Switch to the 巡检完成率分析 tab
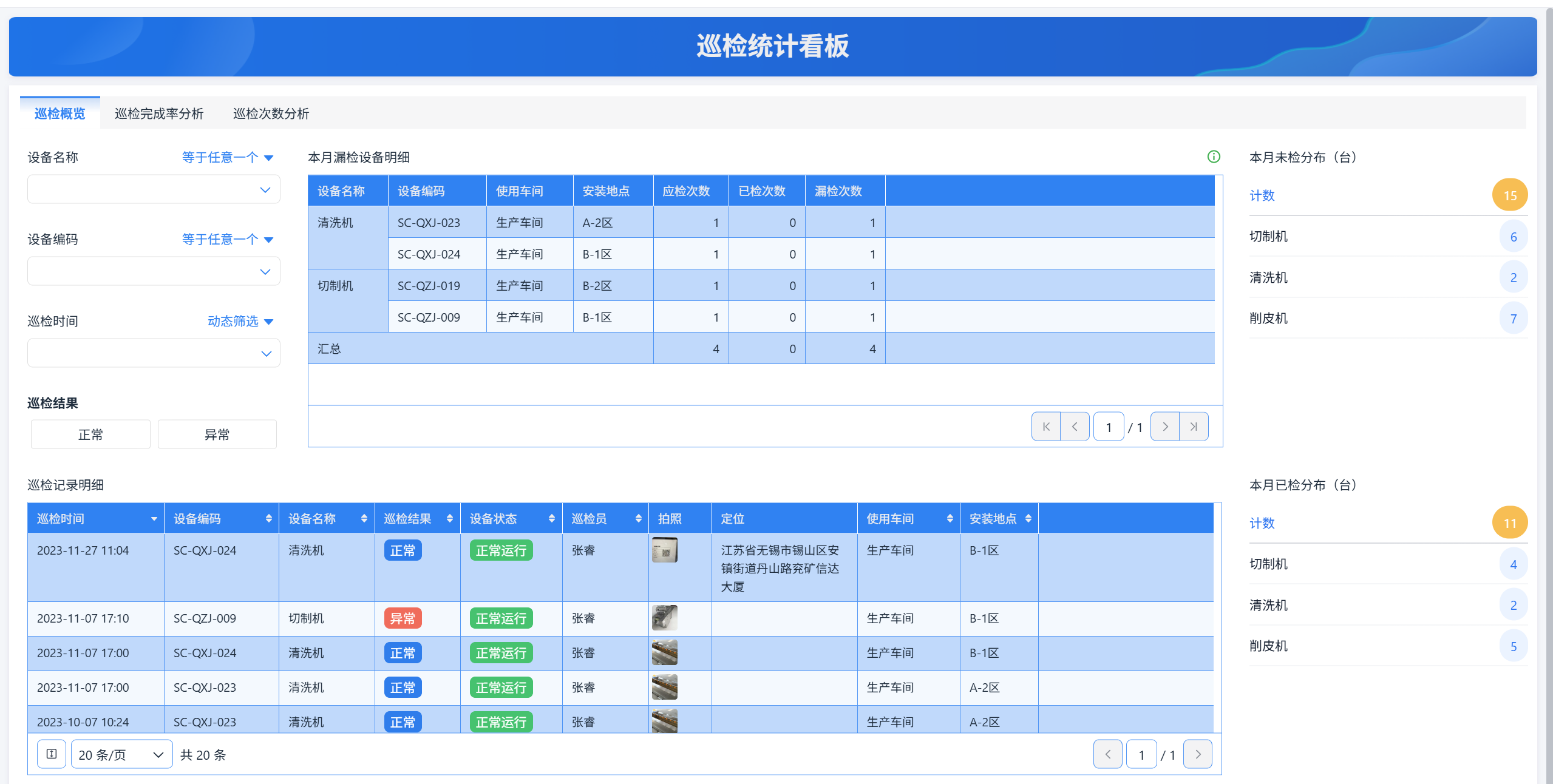Screen dimensions: 1553x784 click(x=159, y=113)
